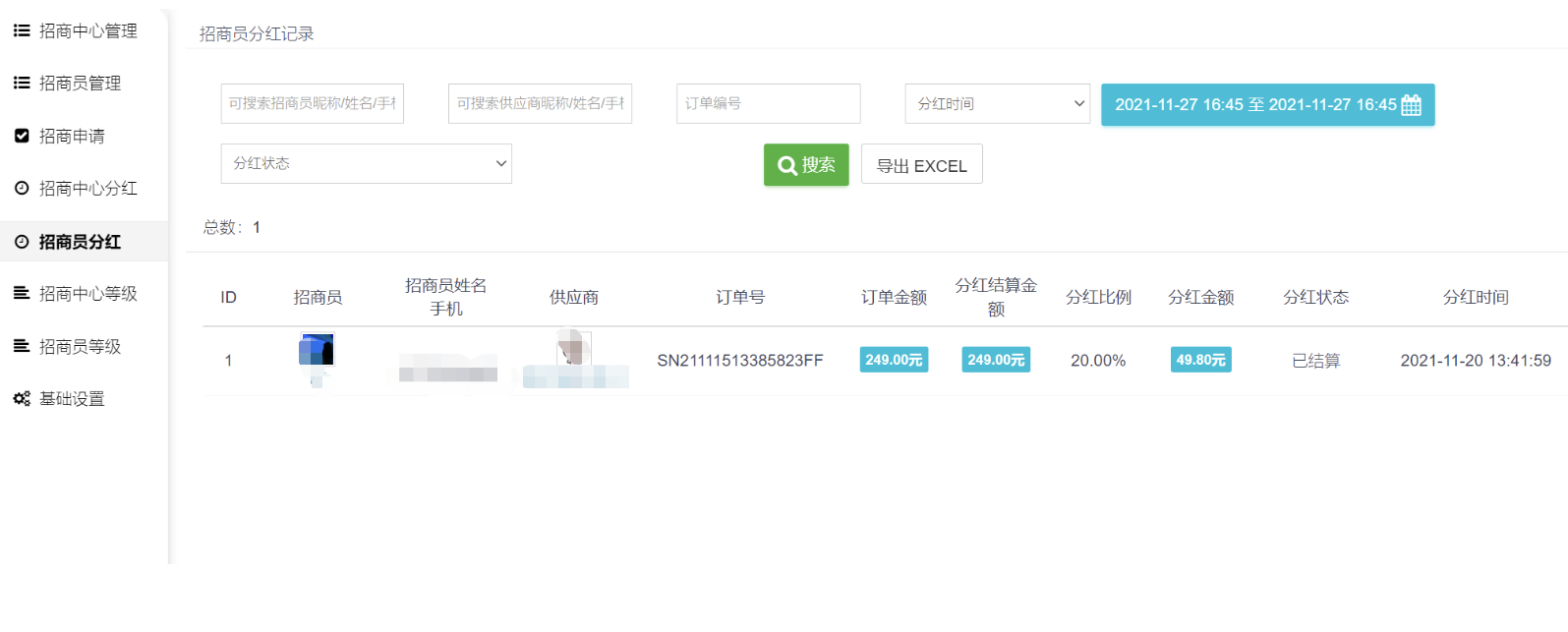
Task: Click the clock icon beside 招商中心分红
Action: click(x=21, y=188)
